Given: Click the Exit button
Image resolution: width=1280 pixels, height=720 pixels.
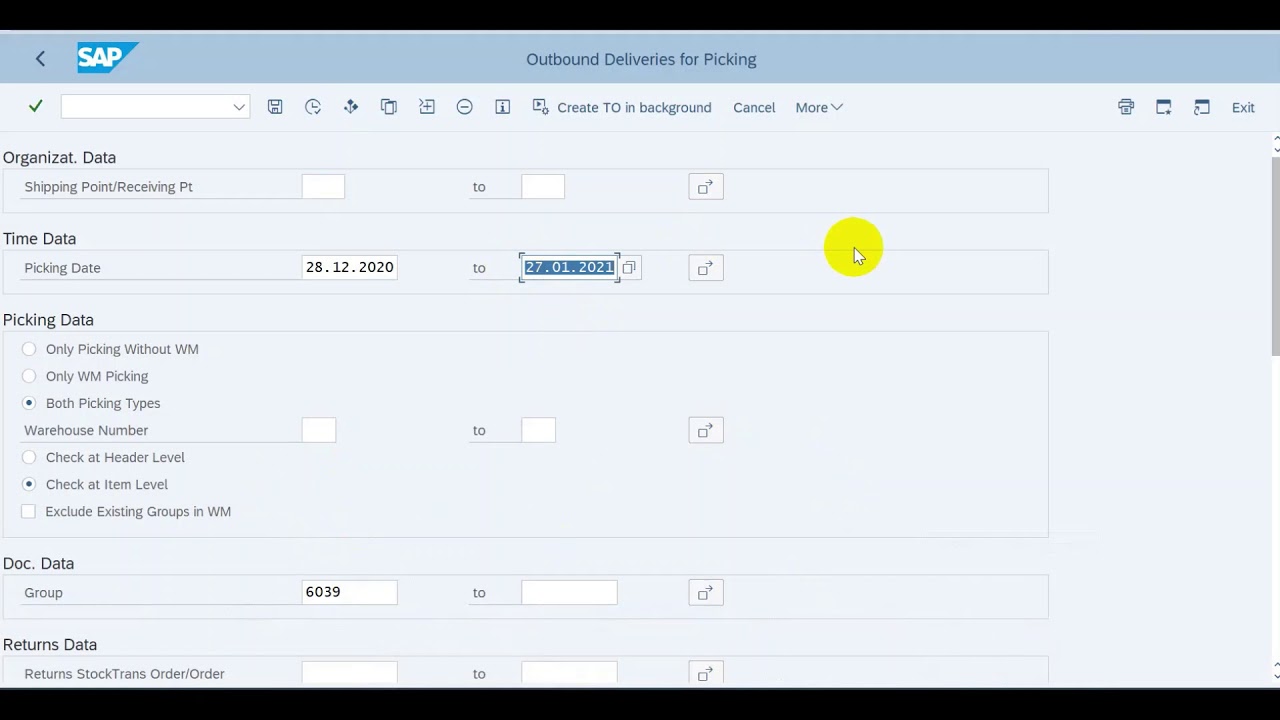Looking at the screenshot, I should [1243, 107].
